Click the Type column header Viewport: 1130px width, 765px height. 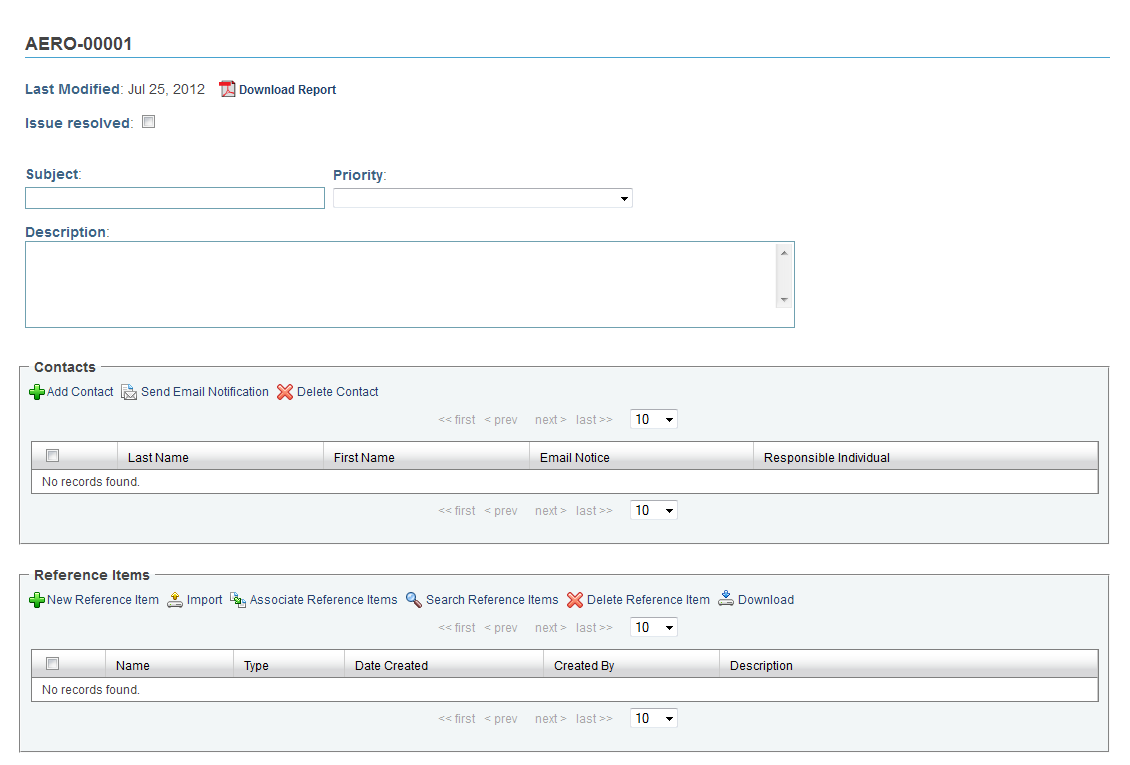pyautogui.click(x=289, y=666)
